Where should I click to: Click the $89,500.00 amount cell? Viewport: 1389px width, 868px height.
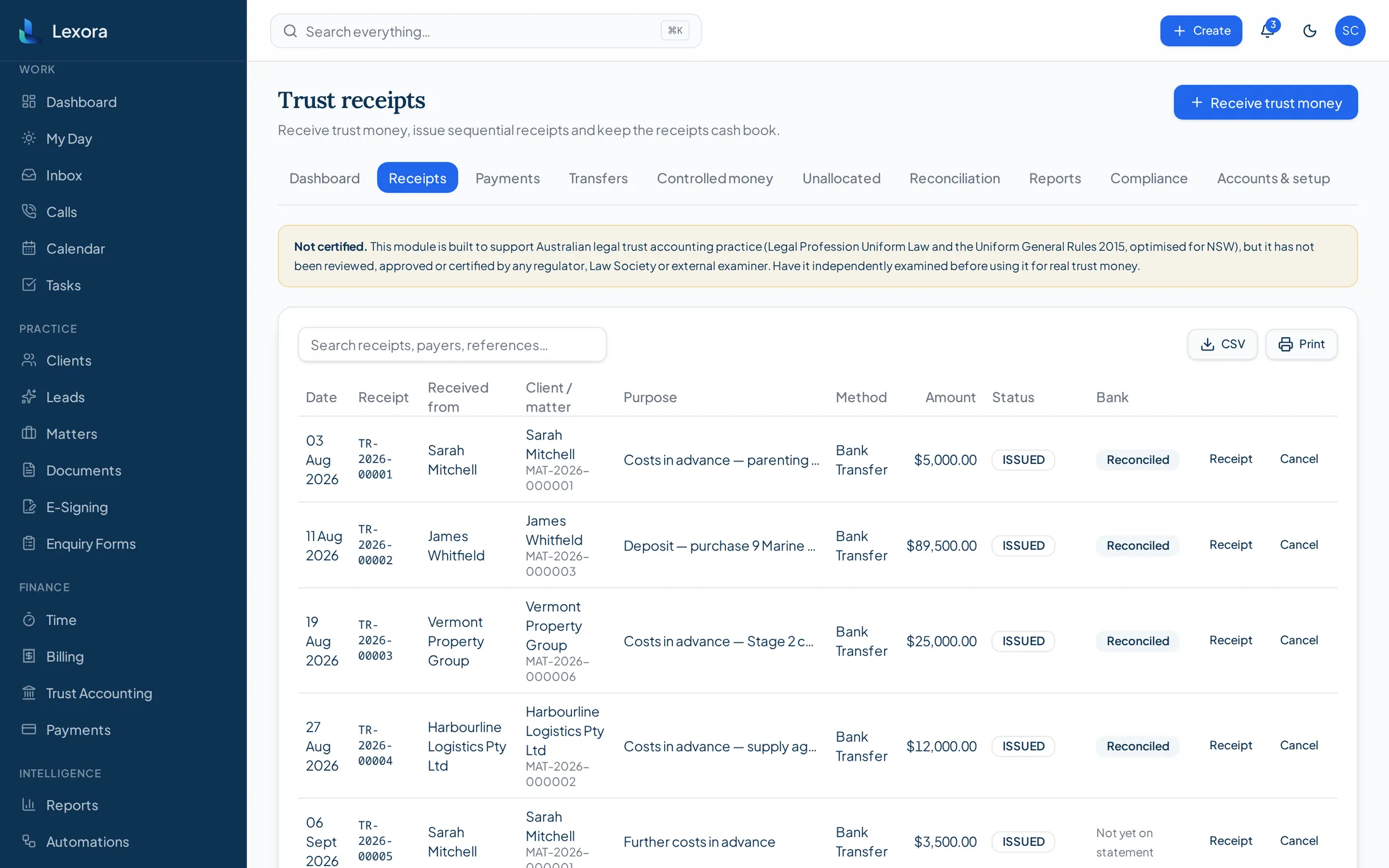(941, 545)
